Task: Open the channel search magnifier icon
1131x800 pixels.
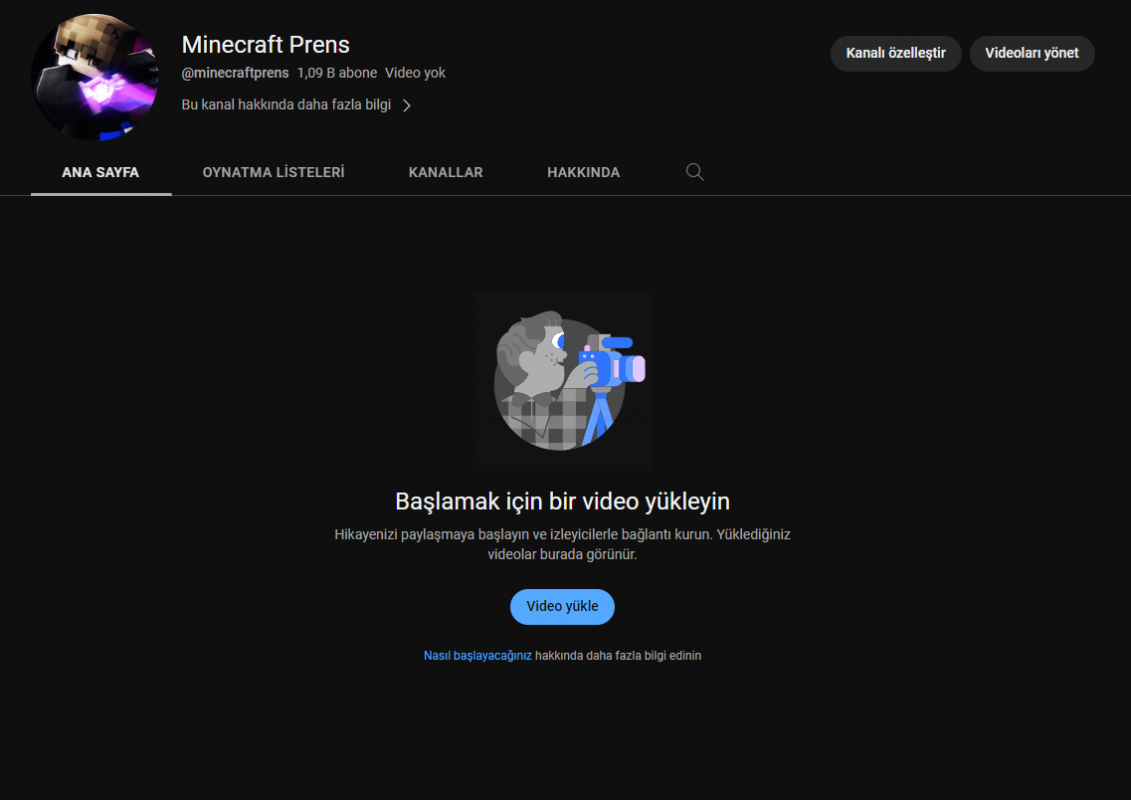Action: point(695,172)
